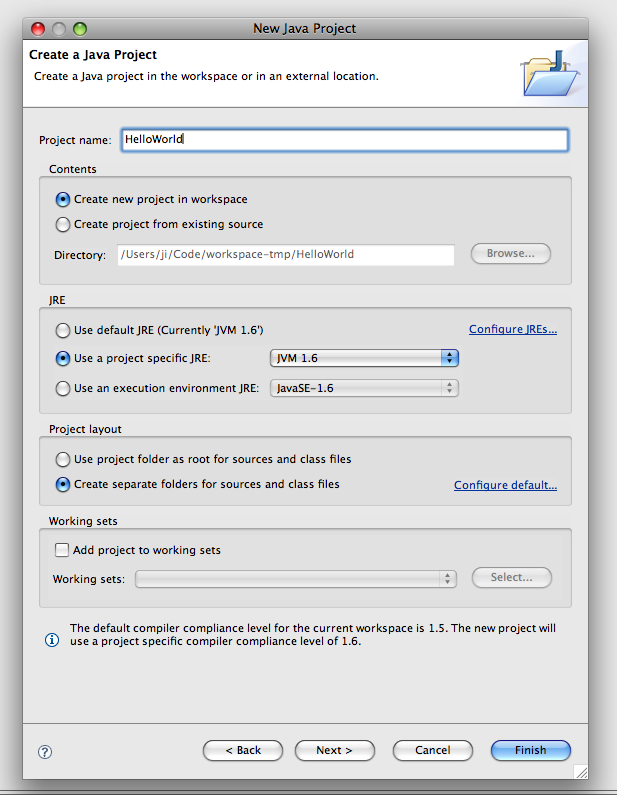Click the Browse button
Screen dimensions: 617x795
click(511, 254)
